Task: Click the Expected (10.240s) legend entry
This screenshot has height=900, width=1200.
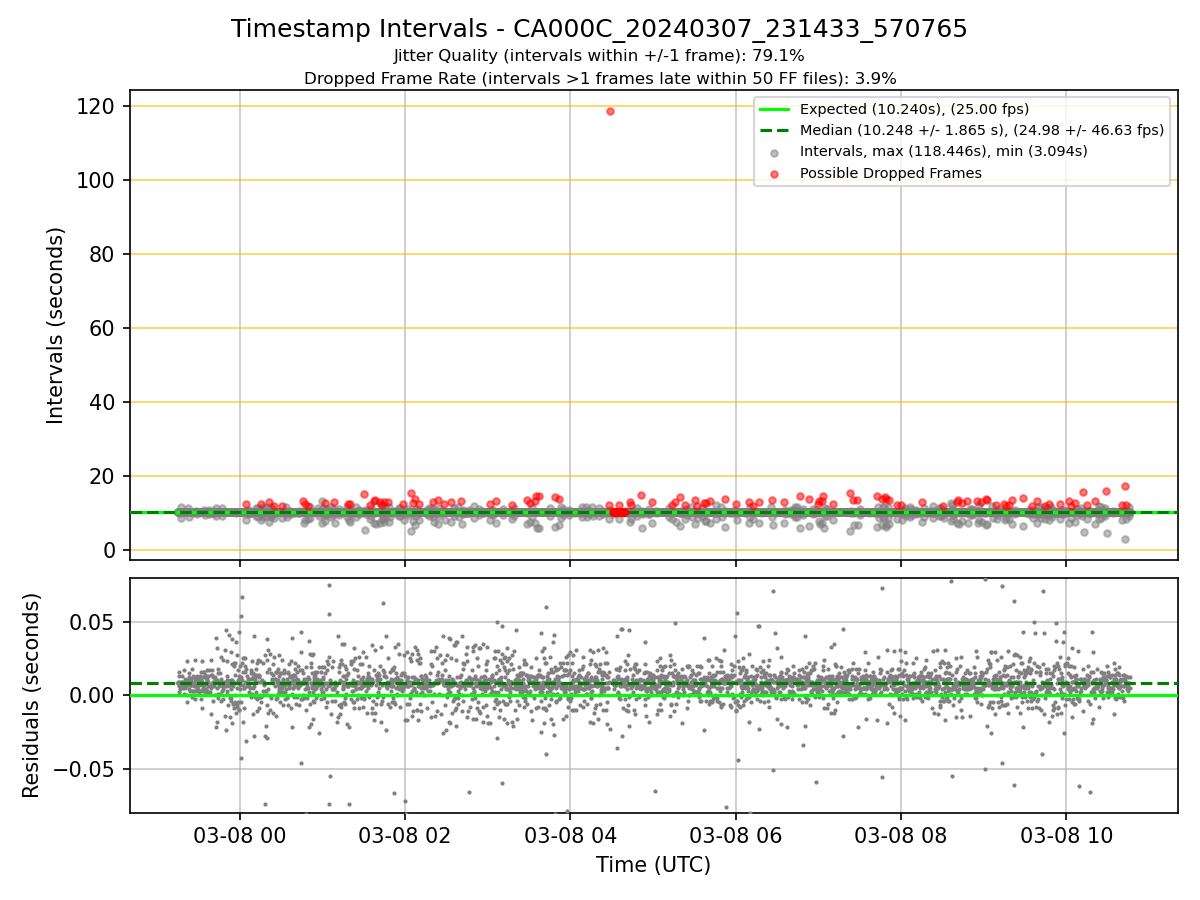Action: pyautogui.click(x=914, y=109)
